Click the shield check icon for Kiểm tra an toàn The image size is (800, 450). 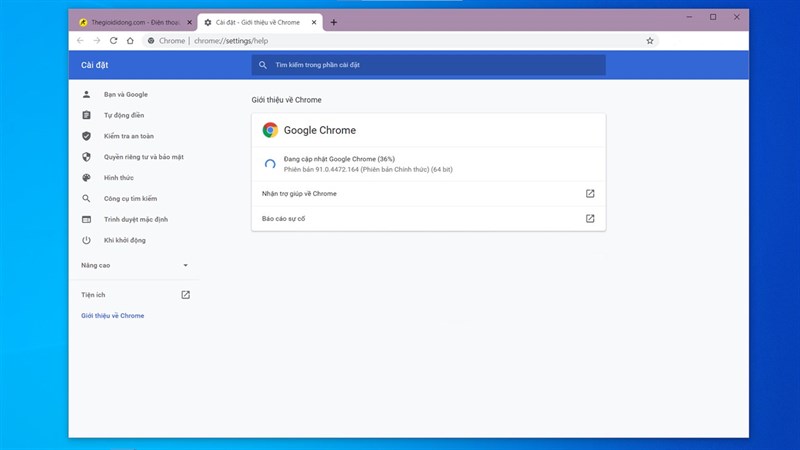point(86,136)
